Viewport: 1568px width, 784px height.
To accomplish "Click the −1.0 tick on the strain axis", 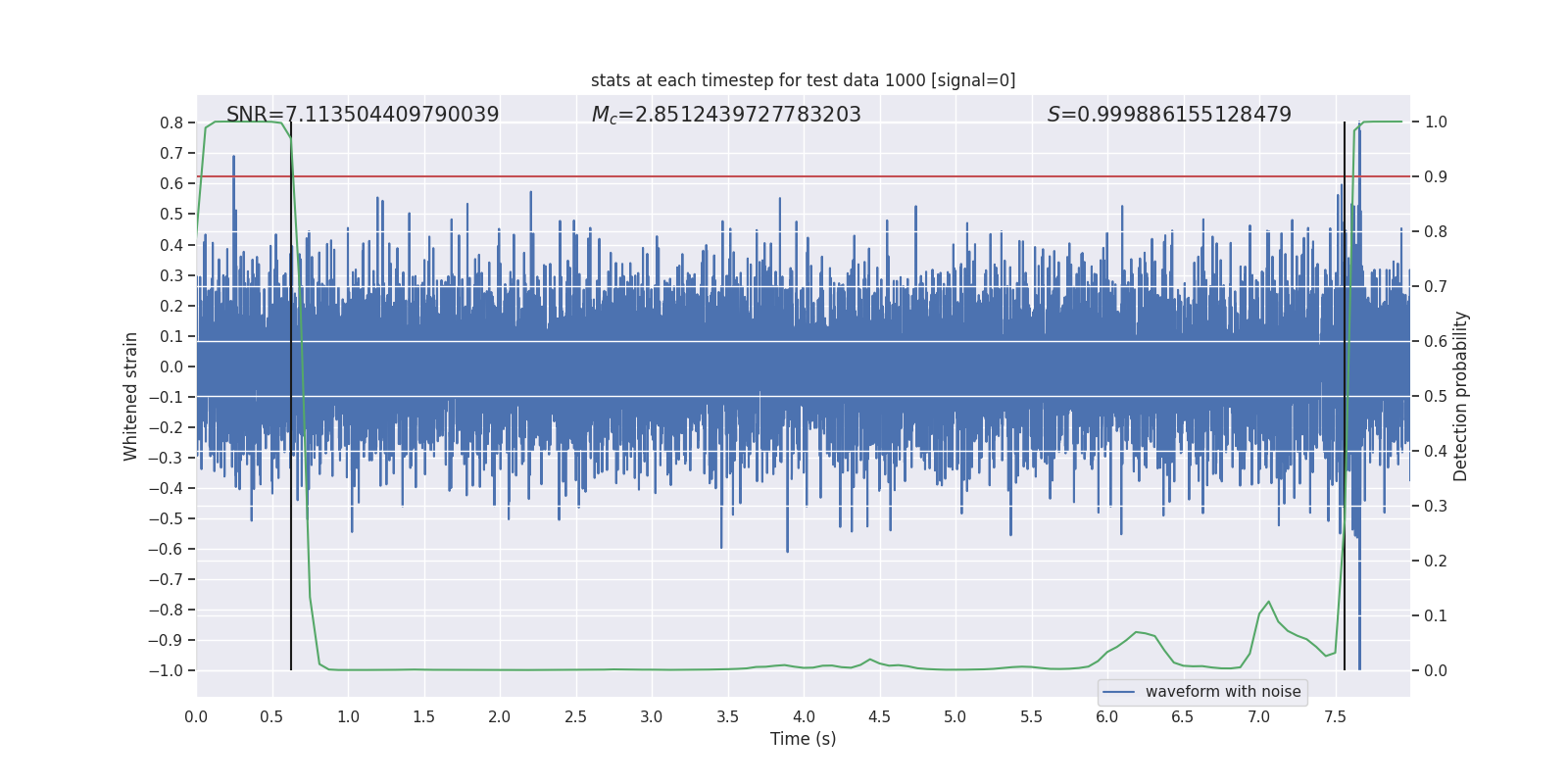I will 166,670.
